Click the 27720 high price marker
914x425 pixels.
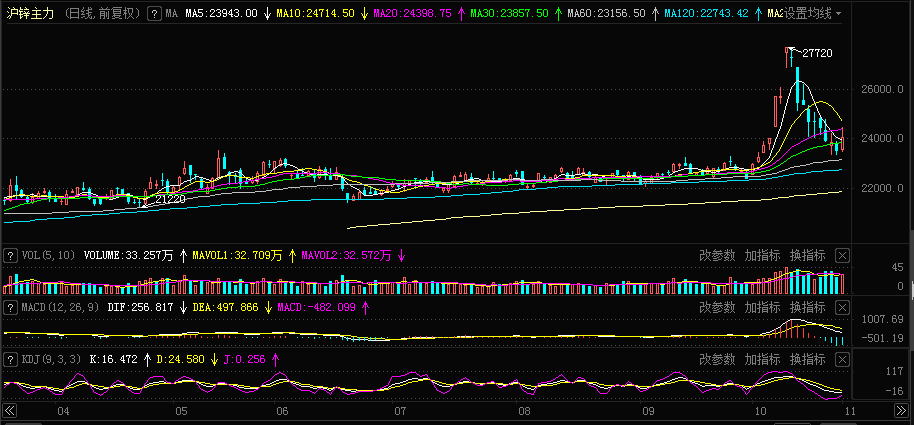[x=817, y=53]
